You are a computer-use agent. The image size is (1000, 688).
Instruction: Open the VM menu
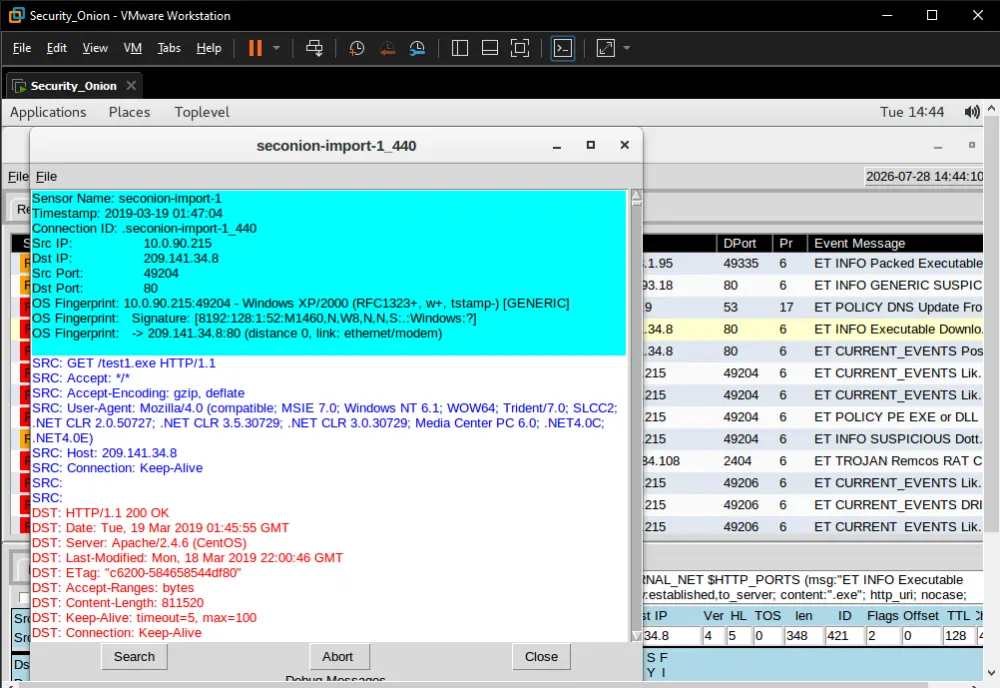(x=133, y=48)
